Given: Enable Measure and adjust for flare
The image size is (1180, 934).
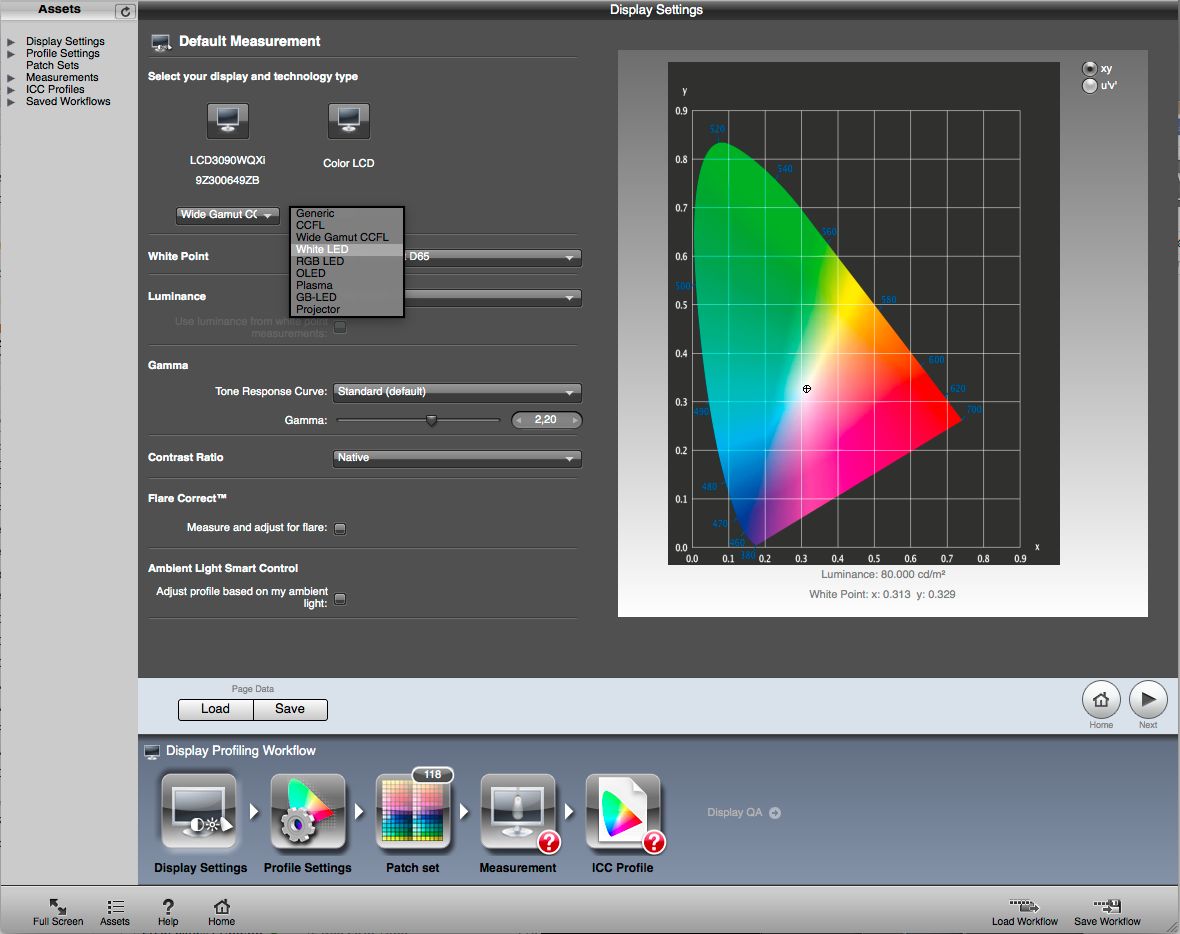Looking at the screenshot, I should tap(340, 528).
